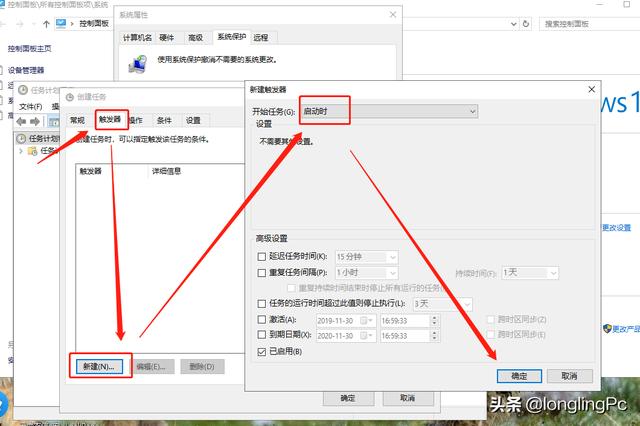Expand the 任务 library tree node arrow
Screen dimensions: 640x426
click(x=21, y=151)
